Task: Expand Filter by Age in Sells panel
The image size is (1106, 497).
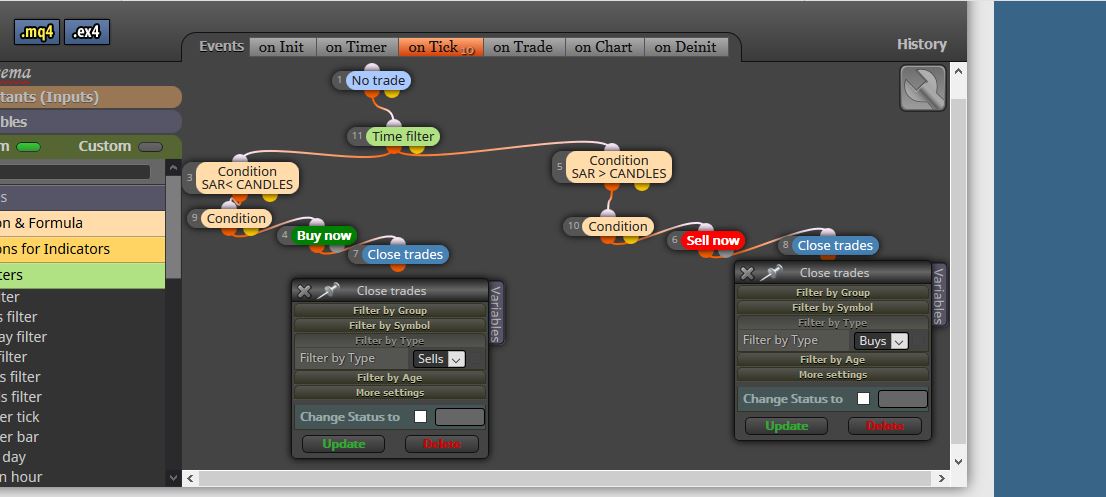Action: tap(389, 378)
